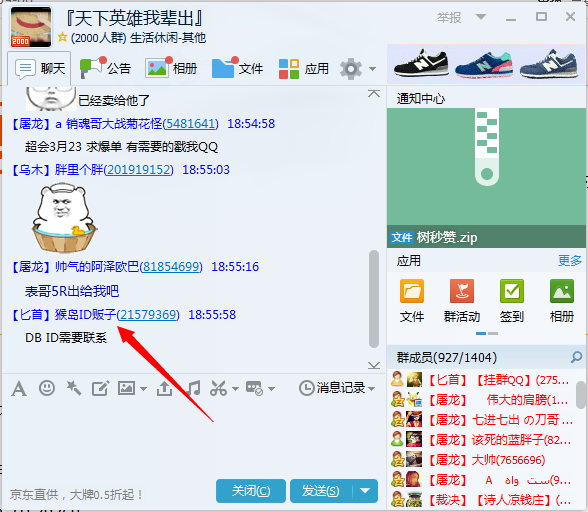Click the group avatar picture
The height and width of the screenshot is (512, 588).
pos(31,27)
